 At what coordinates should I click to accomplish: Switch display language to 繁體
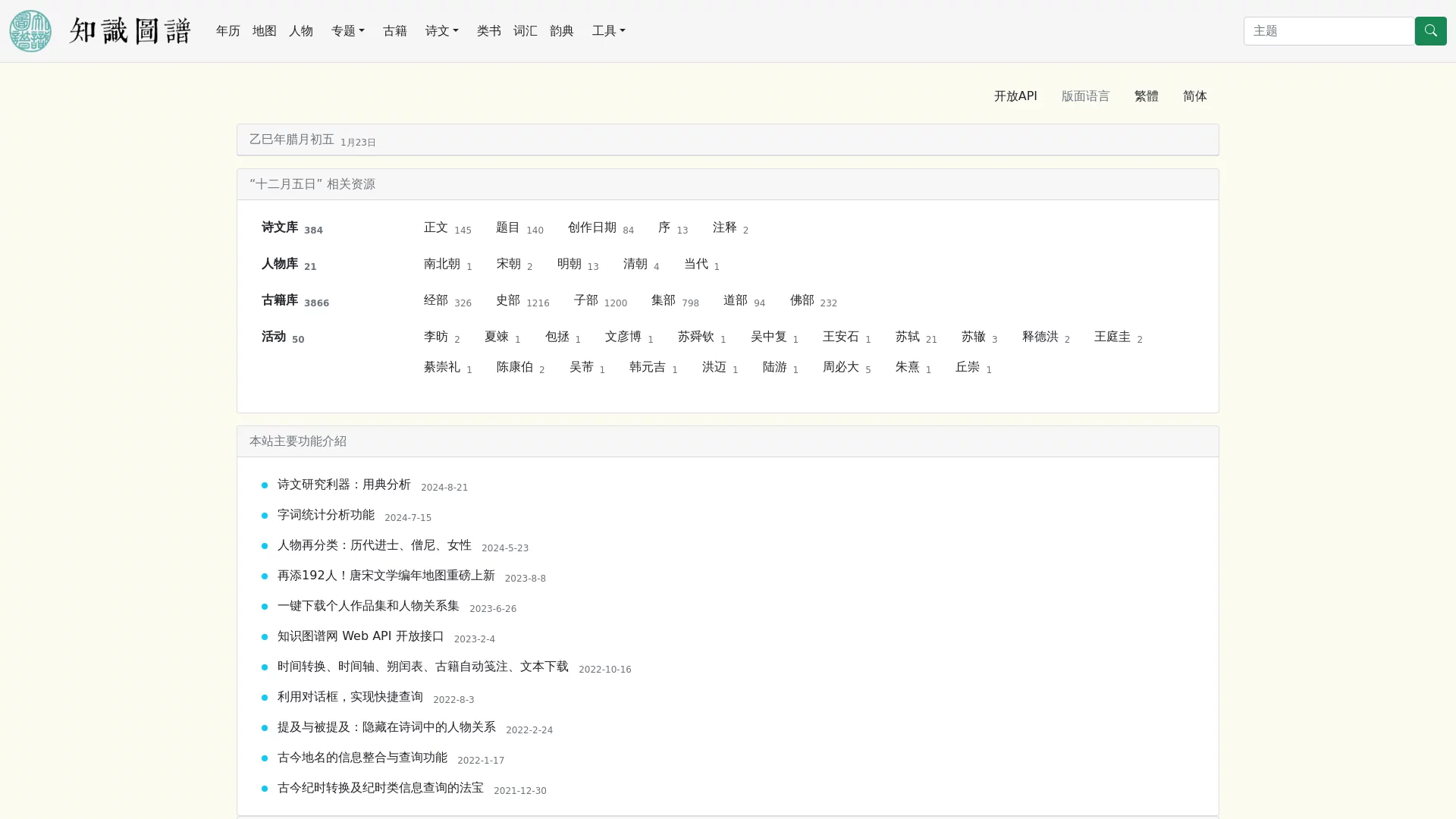1146,96
